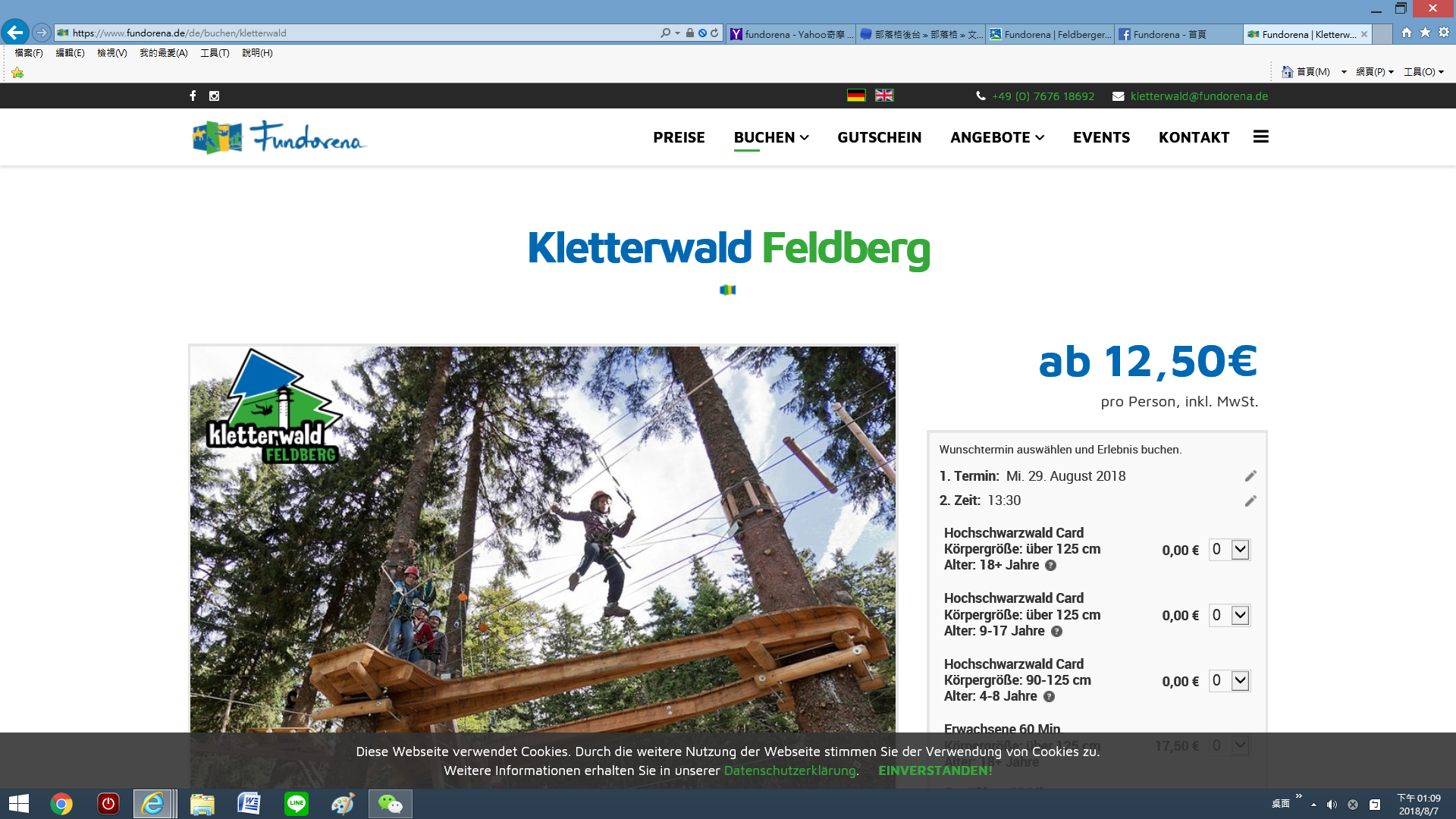Click the browser back arrow button
The height and width of the screenshot is (819, 1456).
(x=15, y=33)
